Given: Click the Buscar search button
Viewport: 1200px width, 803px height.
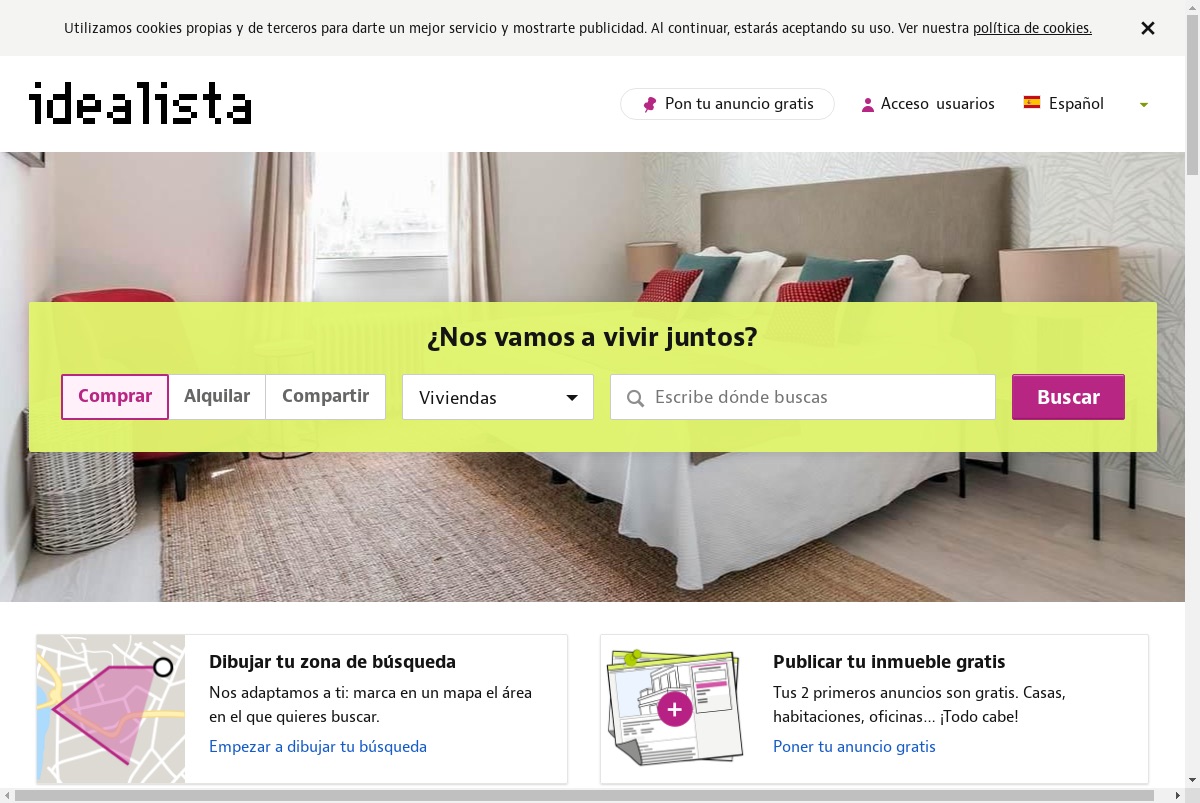Looking at the screenshot, I should [x=1068, y=397].
